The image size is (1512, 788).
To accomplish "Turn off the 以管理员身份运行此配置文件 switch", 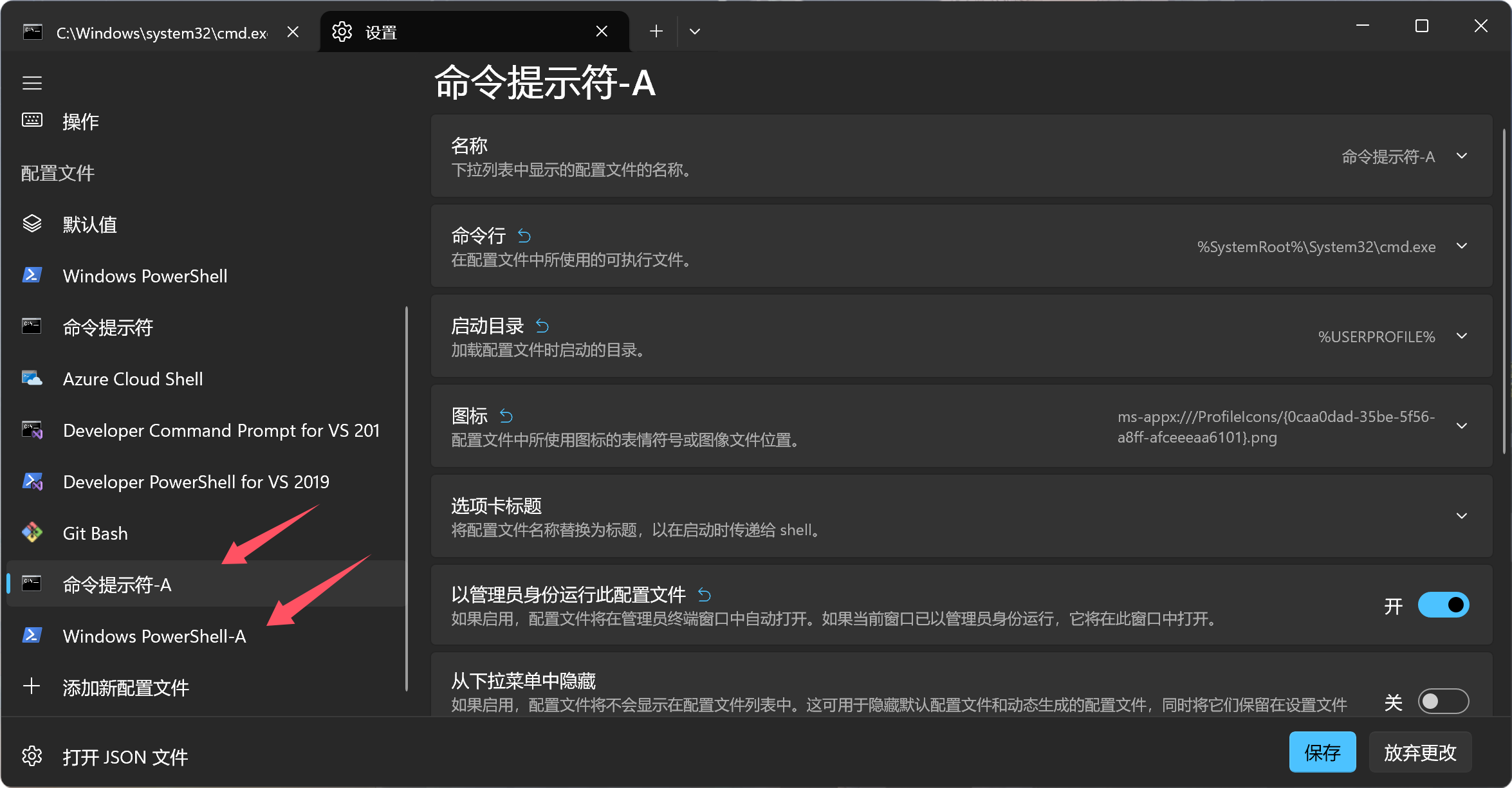I will coord(1443,605).
